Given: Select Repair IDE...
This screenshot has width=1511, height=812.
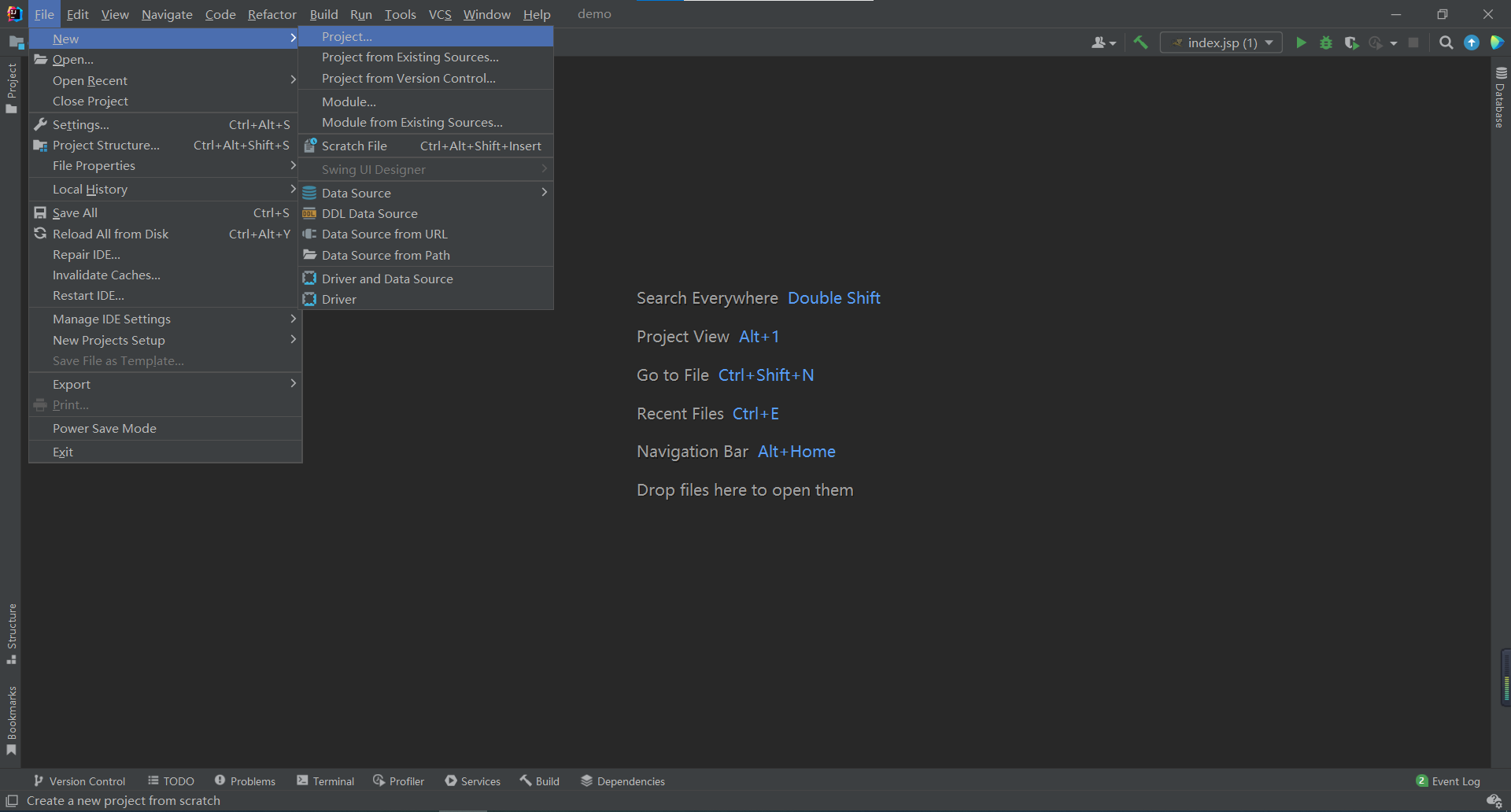Looking at the screenshot, I should coord(165,254).
